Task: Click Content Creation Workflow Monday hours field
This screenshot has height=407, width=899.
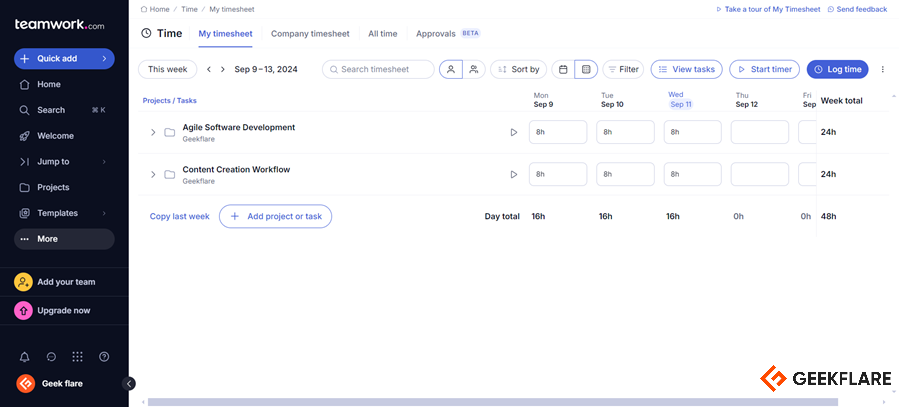Action: (x=558, y=174)
